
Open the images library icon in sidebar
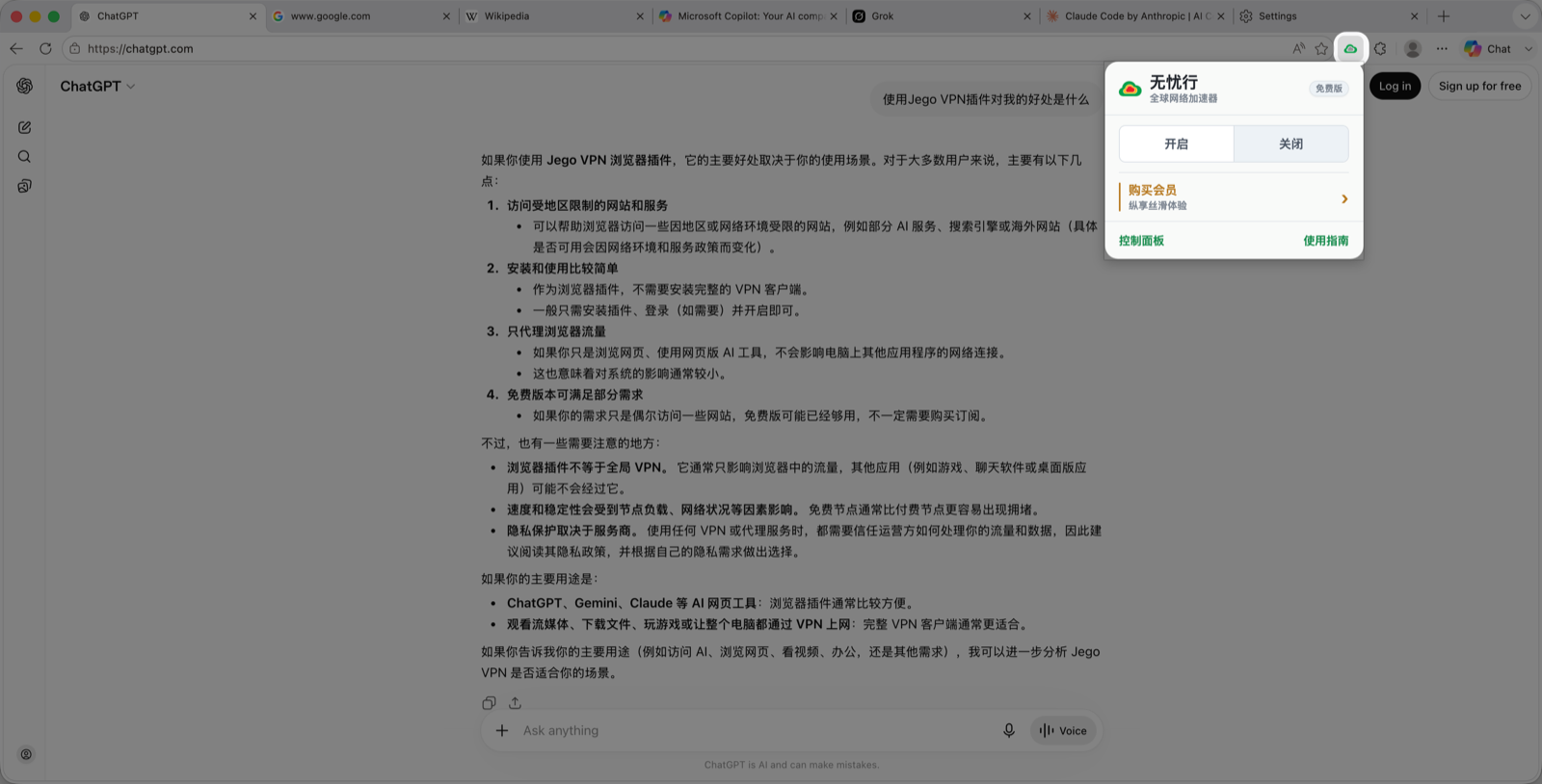coord(25,186)
